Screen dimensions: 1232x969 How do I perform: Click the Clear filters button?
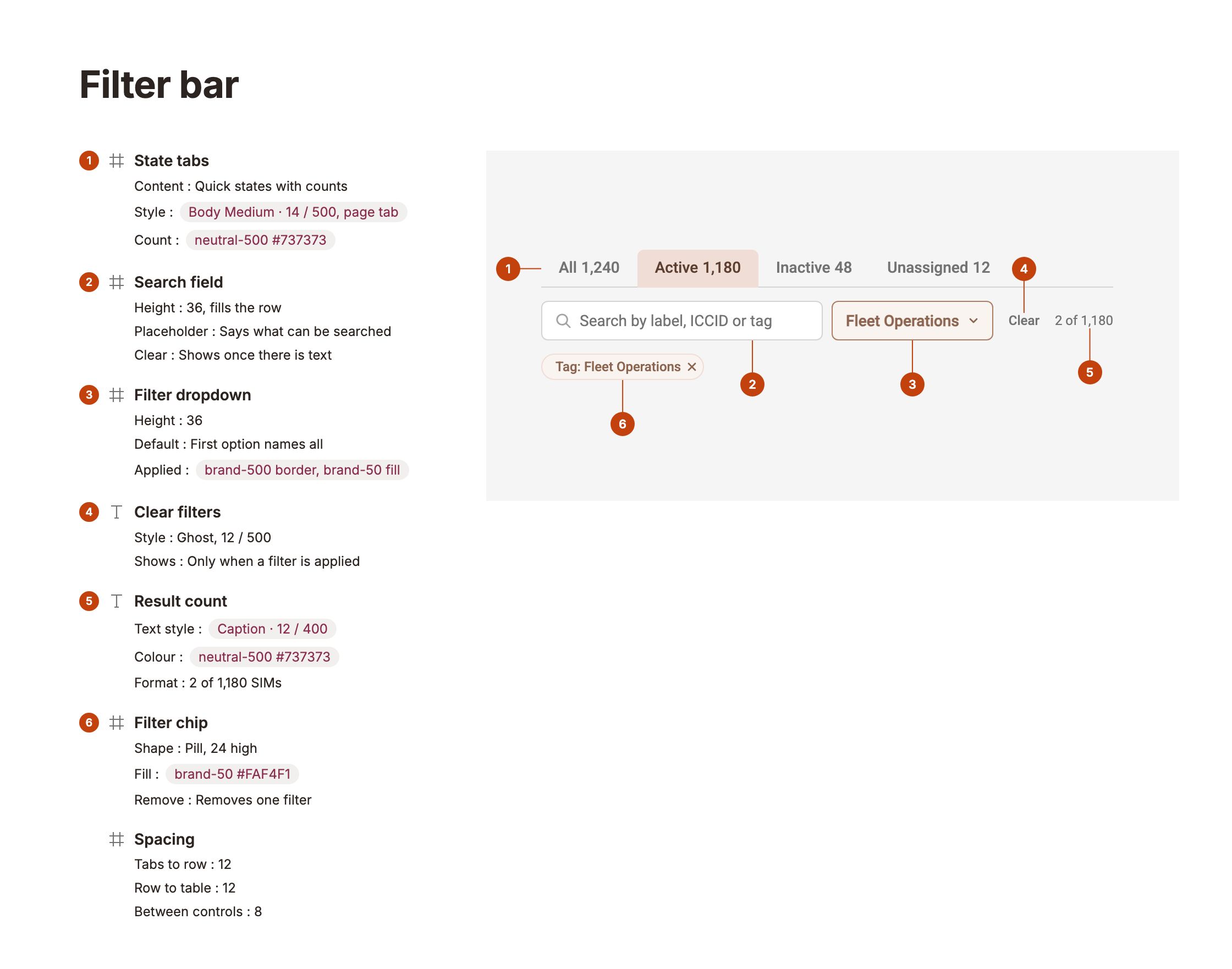[1023, 321]
